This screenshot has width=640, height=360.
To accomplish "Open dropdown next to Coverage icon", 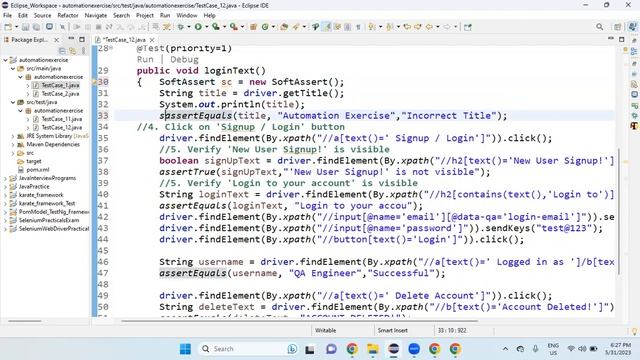I will pos(224,27).
